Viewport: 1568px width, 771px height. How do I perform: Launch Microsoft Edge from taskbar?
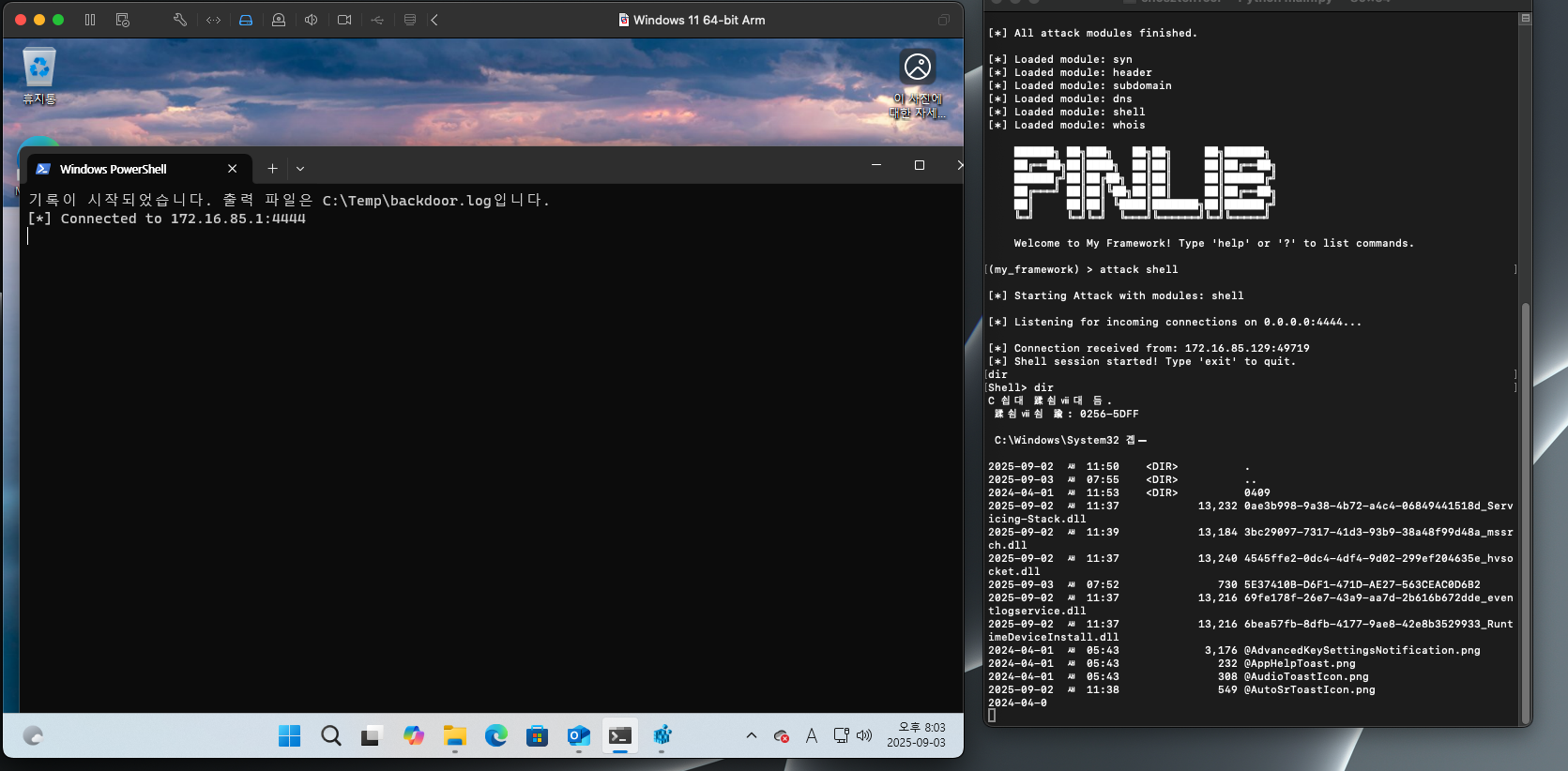[x=496, y=736]
